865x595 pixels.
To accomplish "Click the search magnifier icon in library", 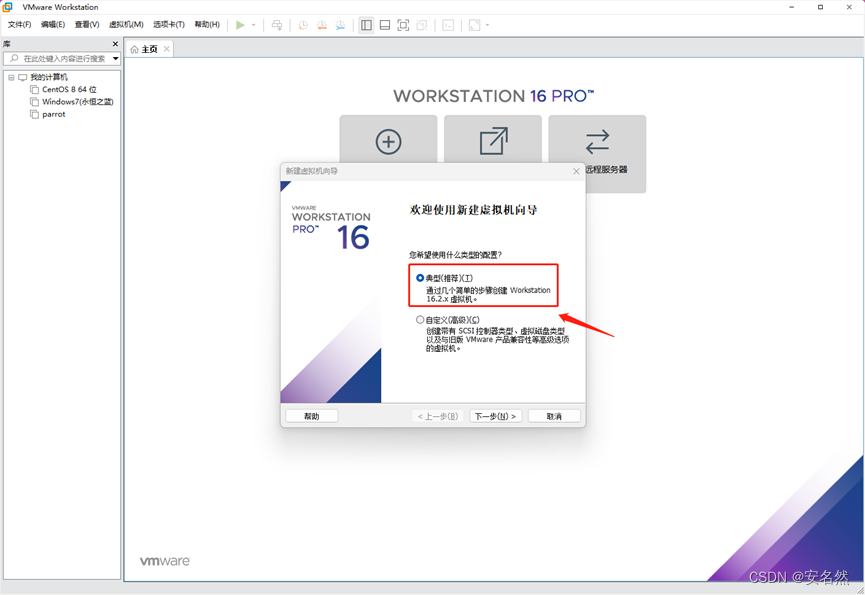I will pyautogui.click(x=14, y=58).
